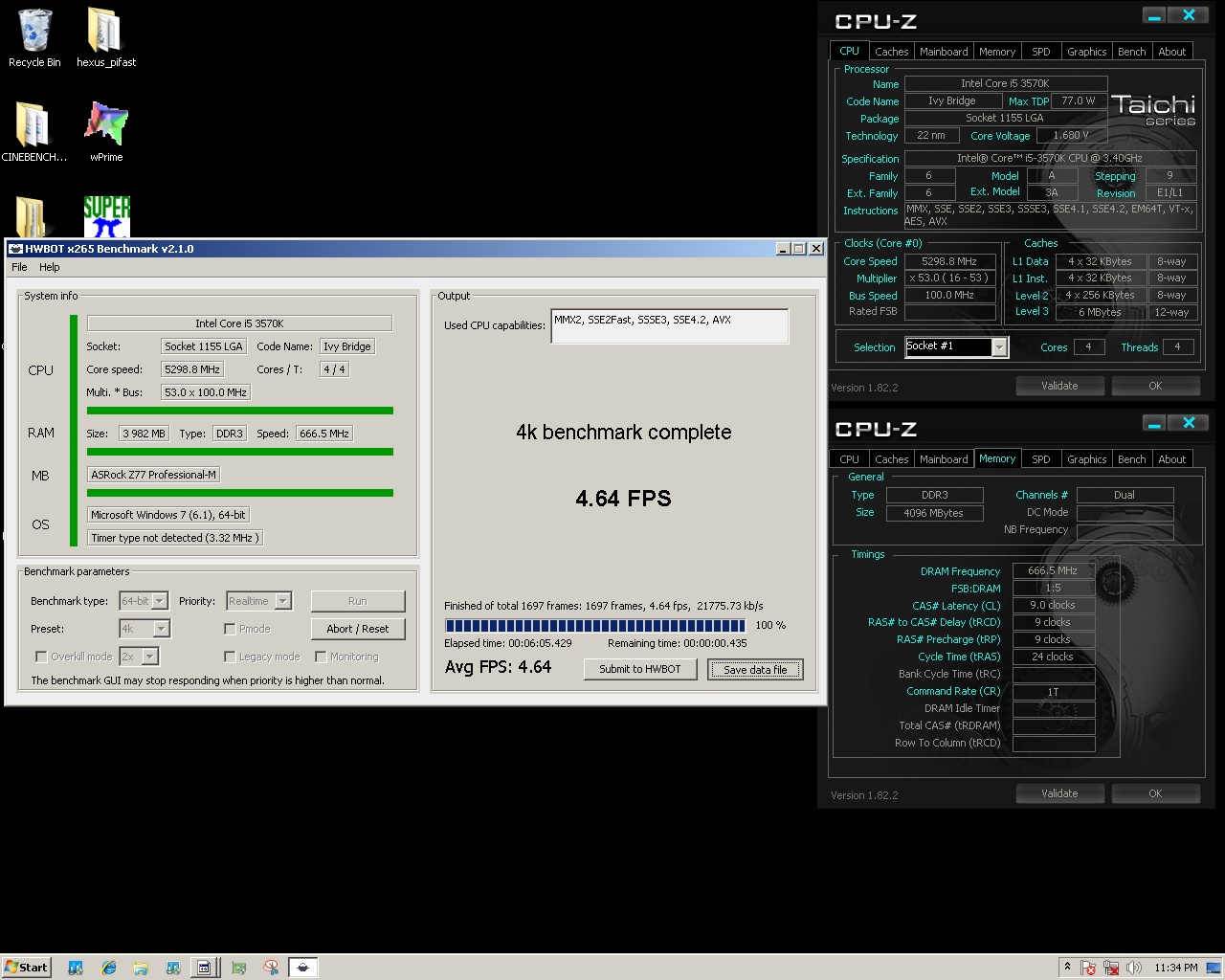This screenshot has width=1225, height=980.
Task: Open Graphics tab in the upper CPU-Z window
Action: click(x=1087, y=52)
